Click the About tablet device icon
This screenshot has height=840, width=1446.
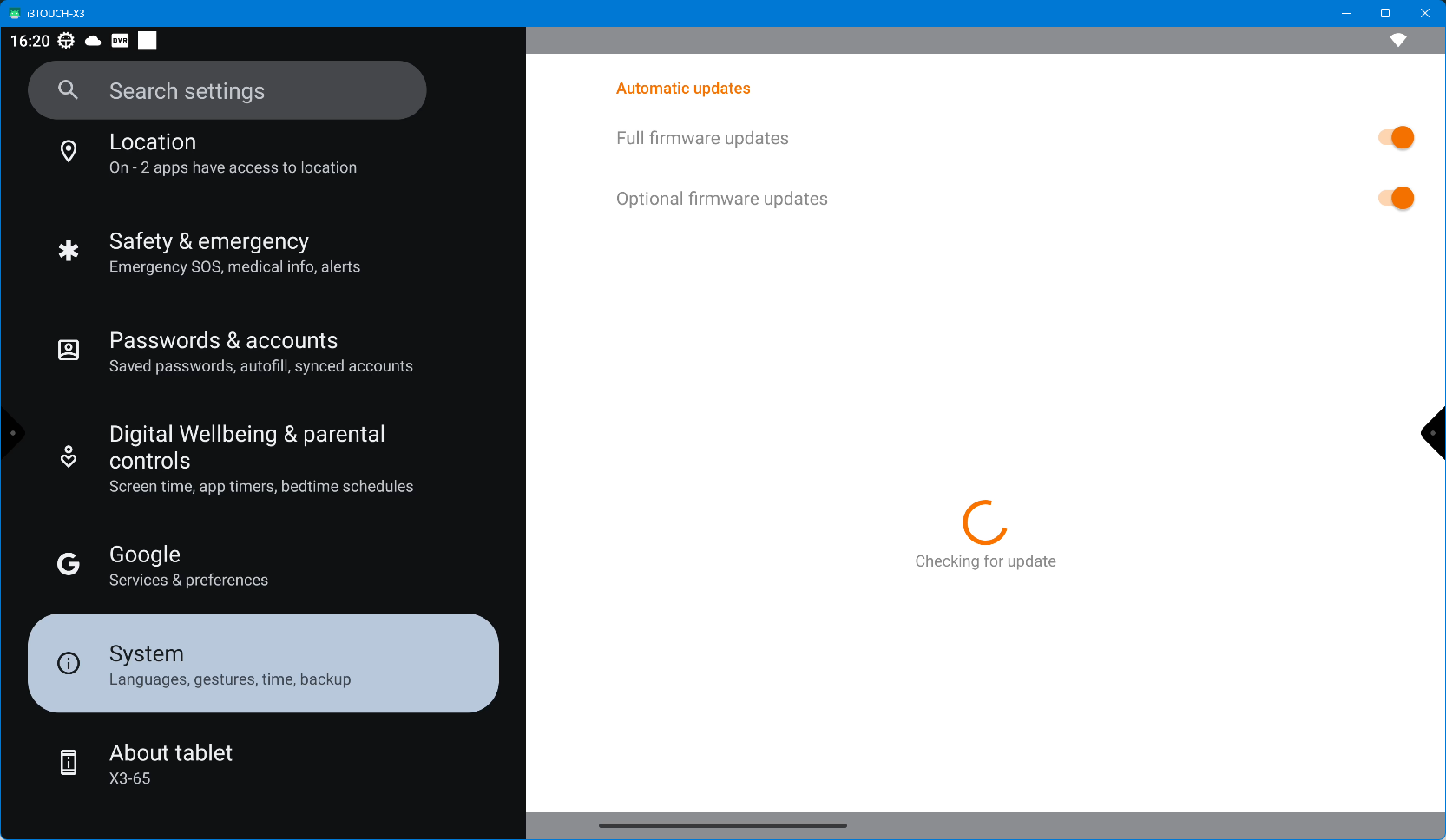coord(69,763)
